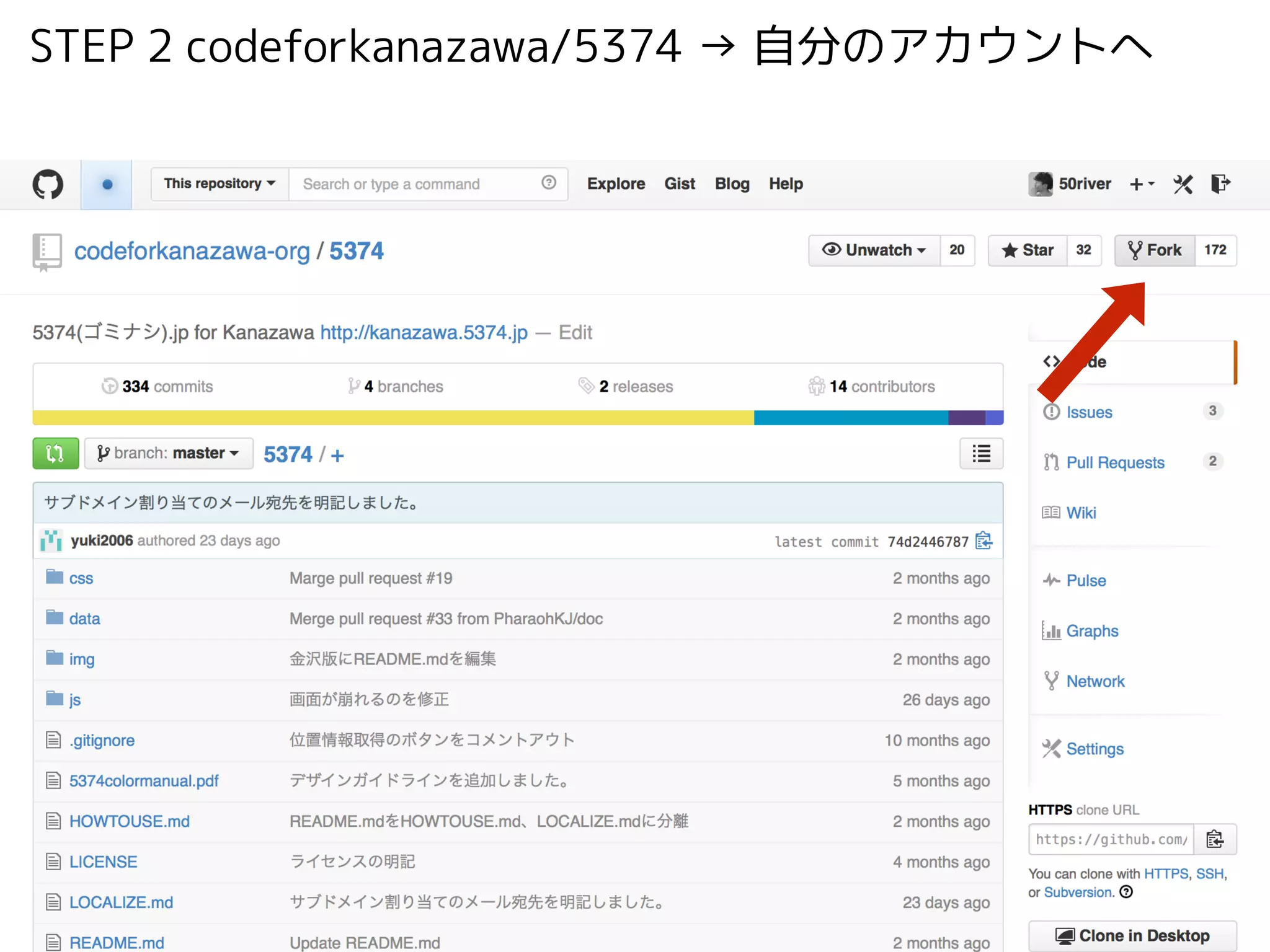Screen dimensions: 1270x952
Task: Click the green compare and review button
Action: [x=56, y=454]
